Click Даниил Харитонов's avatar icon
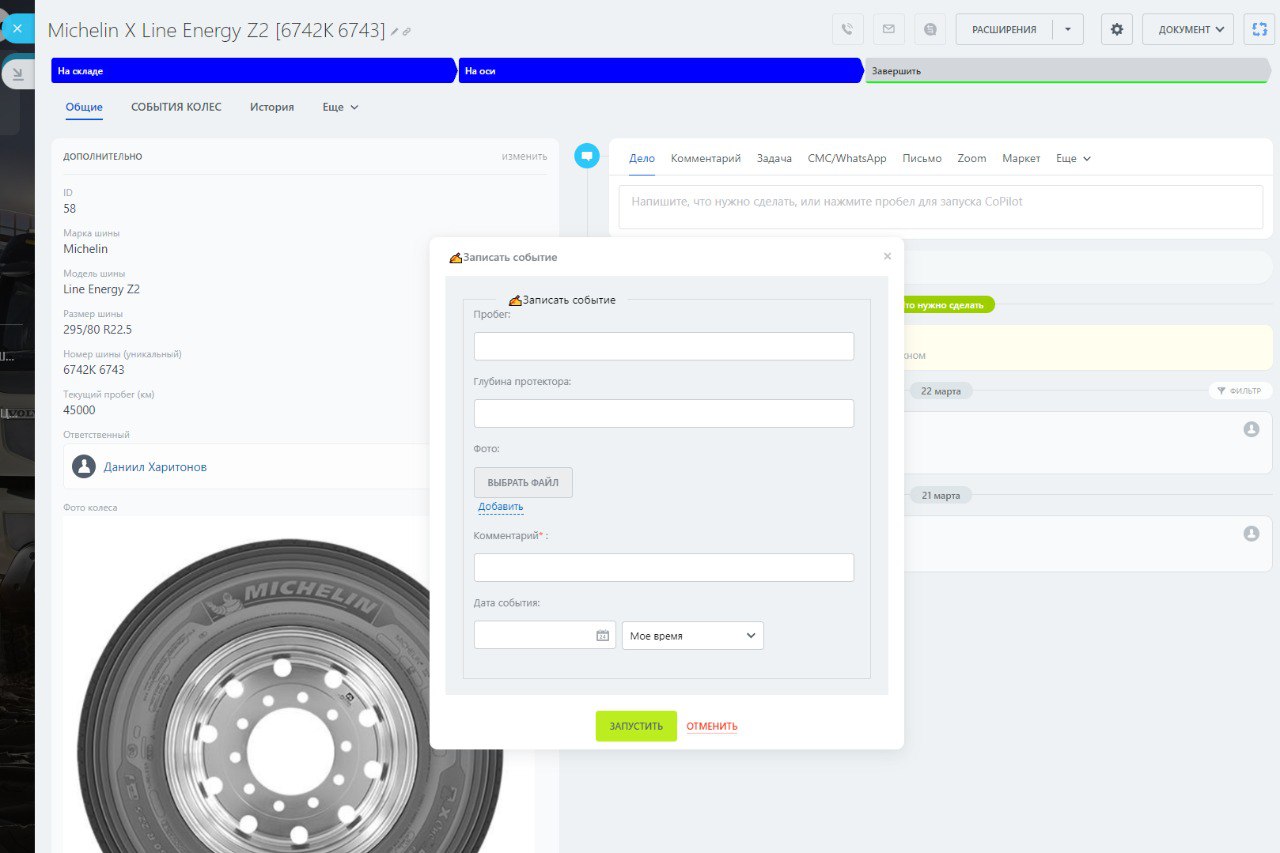1280x853 pixels. pyautogui.click(x=84, y=467)
